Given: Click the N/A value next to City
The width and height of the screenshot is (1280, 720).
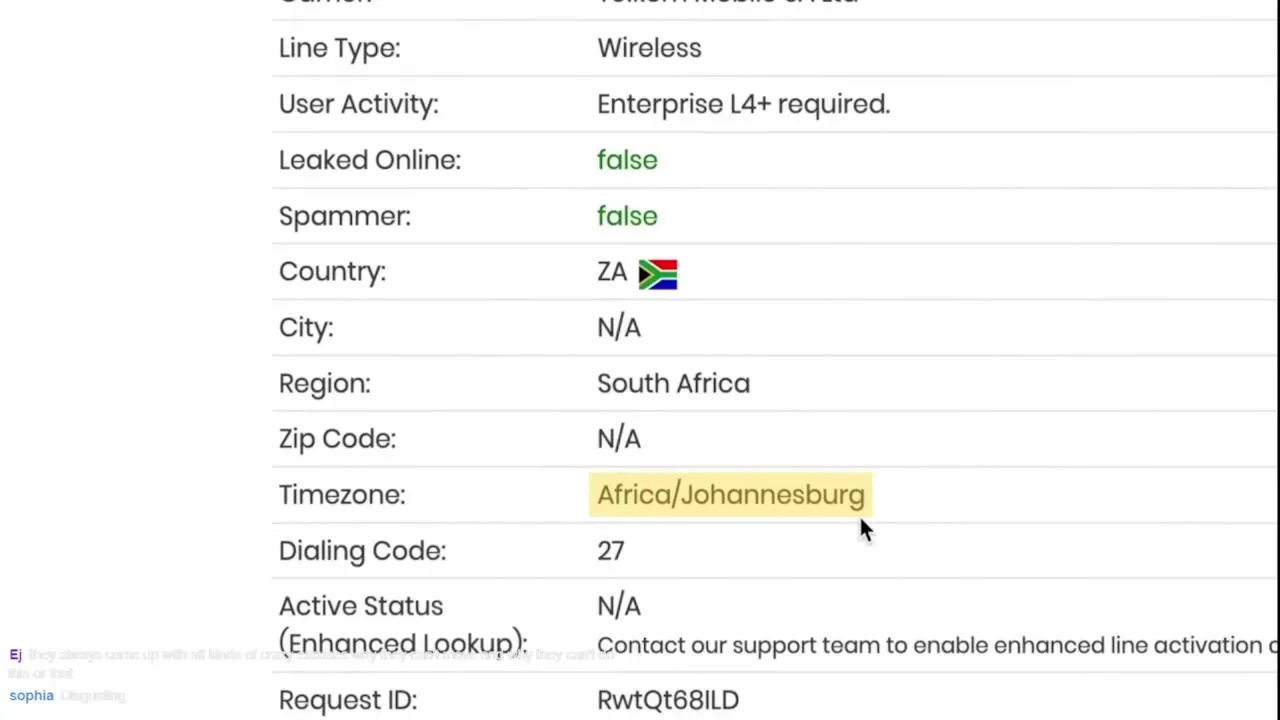Looking at the screenshot, I should pos(618,328).
